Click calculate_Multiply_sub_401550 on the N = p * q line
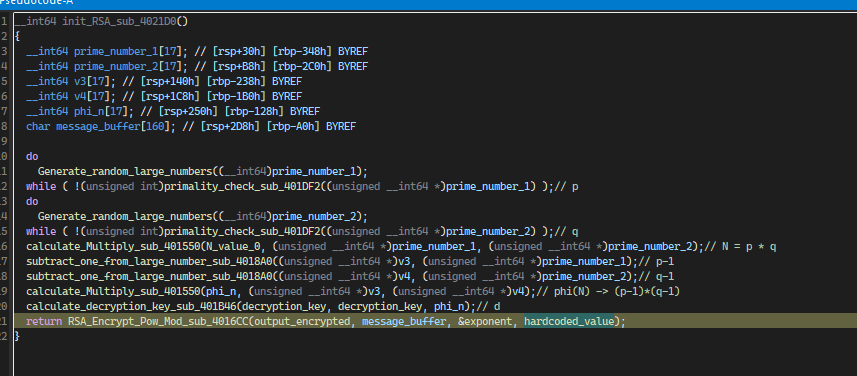 [x=113, y=246]
